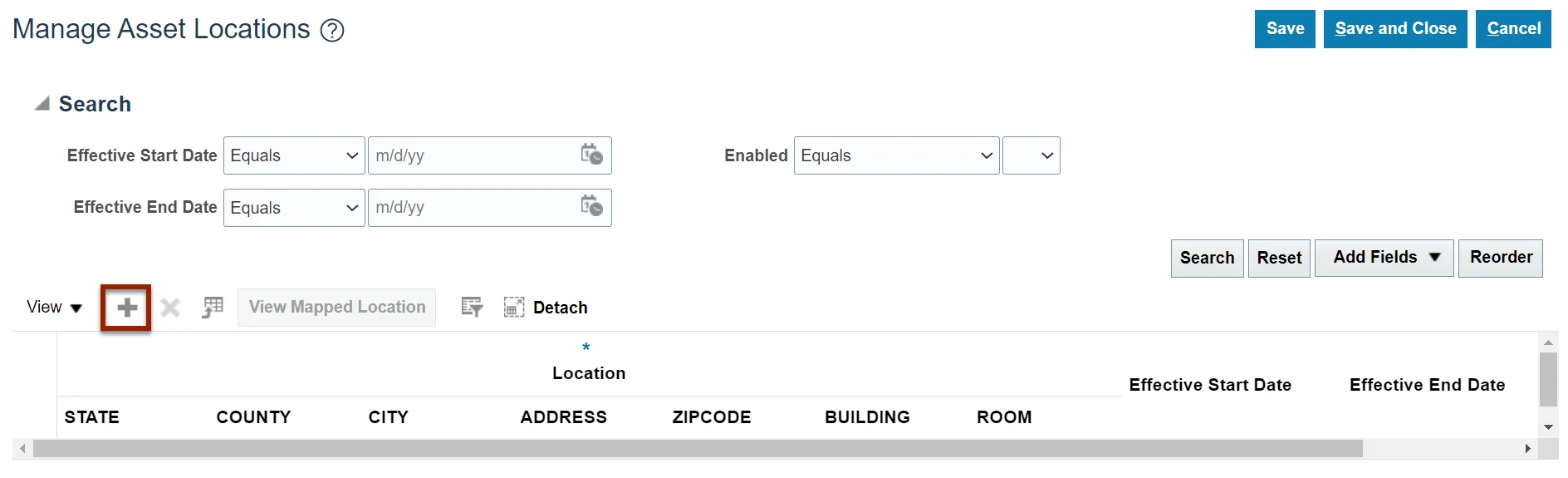Click the Save and Close button
The width and height of the screenshot is (1568, 478).
pyautogui.click(x=1395, y=29)
